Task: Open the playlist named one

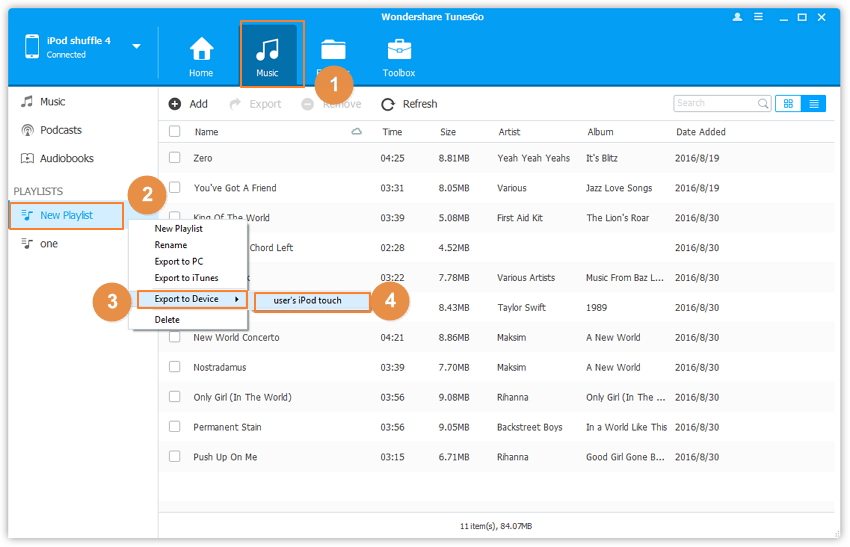Action: pos(48,243)
